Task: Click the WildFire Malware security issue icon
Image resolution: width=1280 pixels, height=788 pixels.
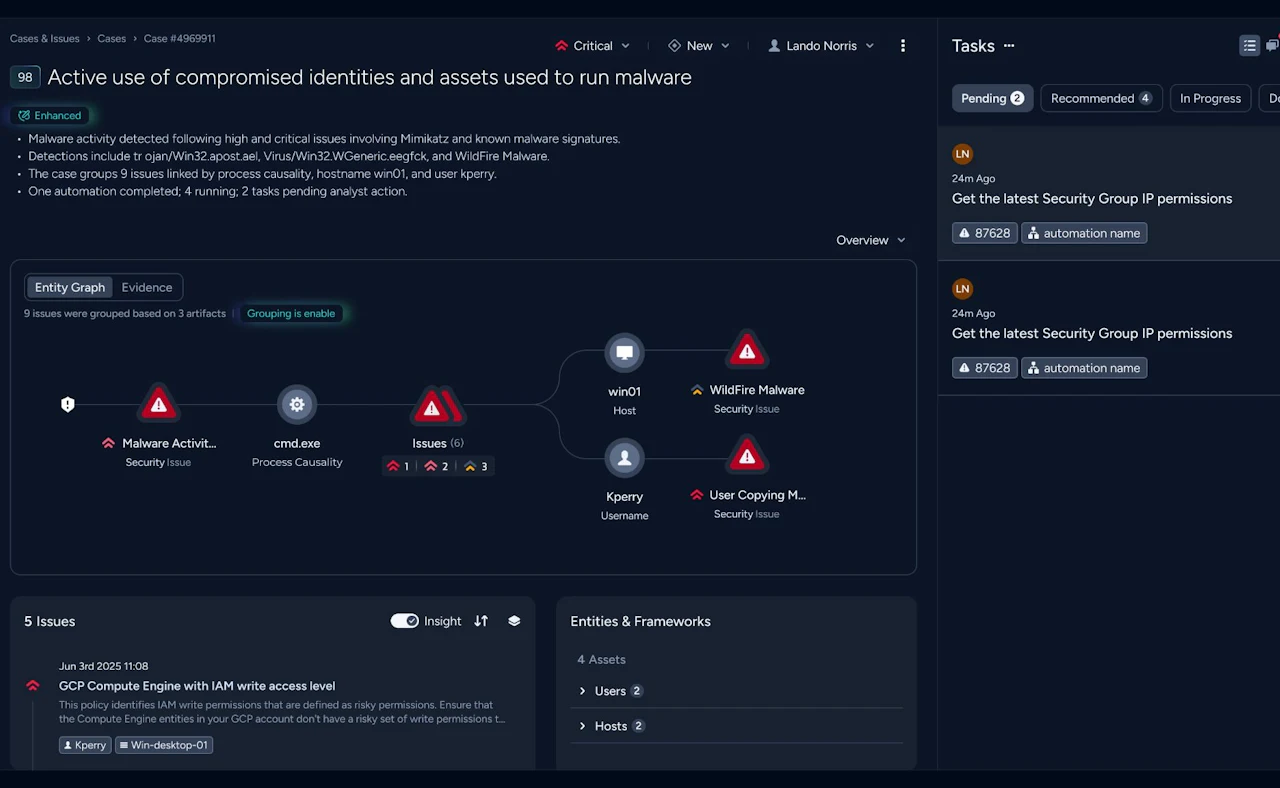Action: click(x=747, y=349)
